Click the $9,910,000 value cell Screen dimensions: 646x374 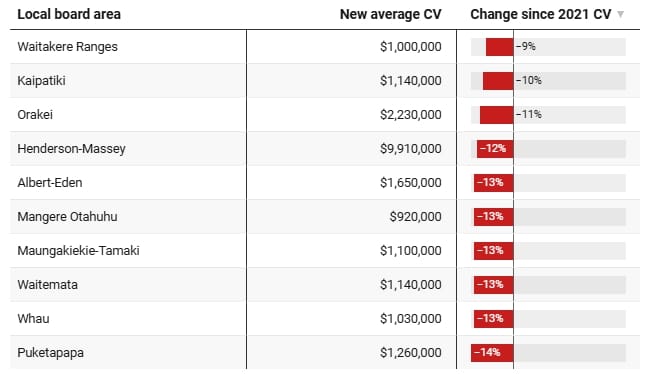410,149
